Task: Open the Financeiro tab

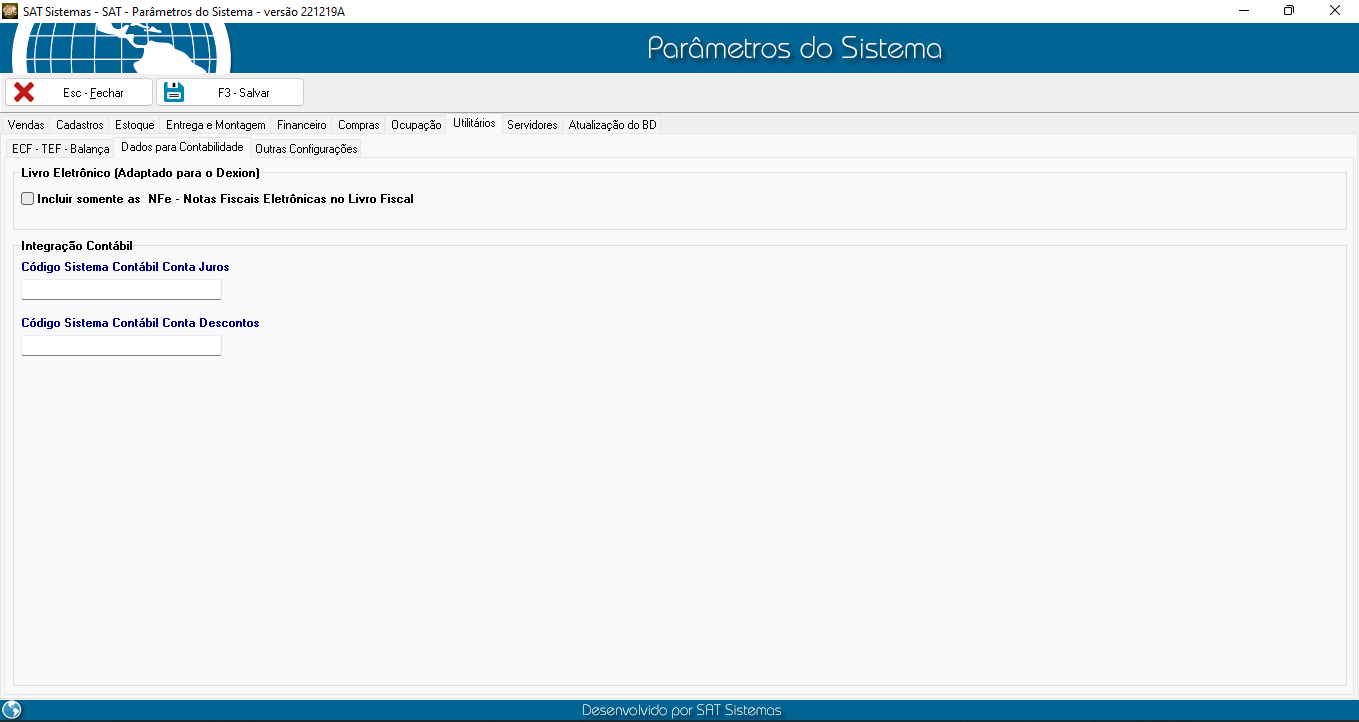Action: pos(302,125)
